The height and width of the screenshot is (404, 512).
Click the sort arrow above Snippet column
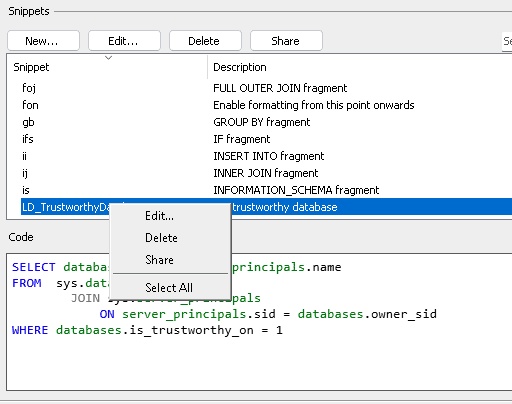point(108,58)
